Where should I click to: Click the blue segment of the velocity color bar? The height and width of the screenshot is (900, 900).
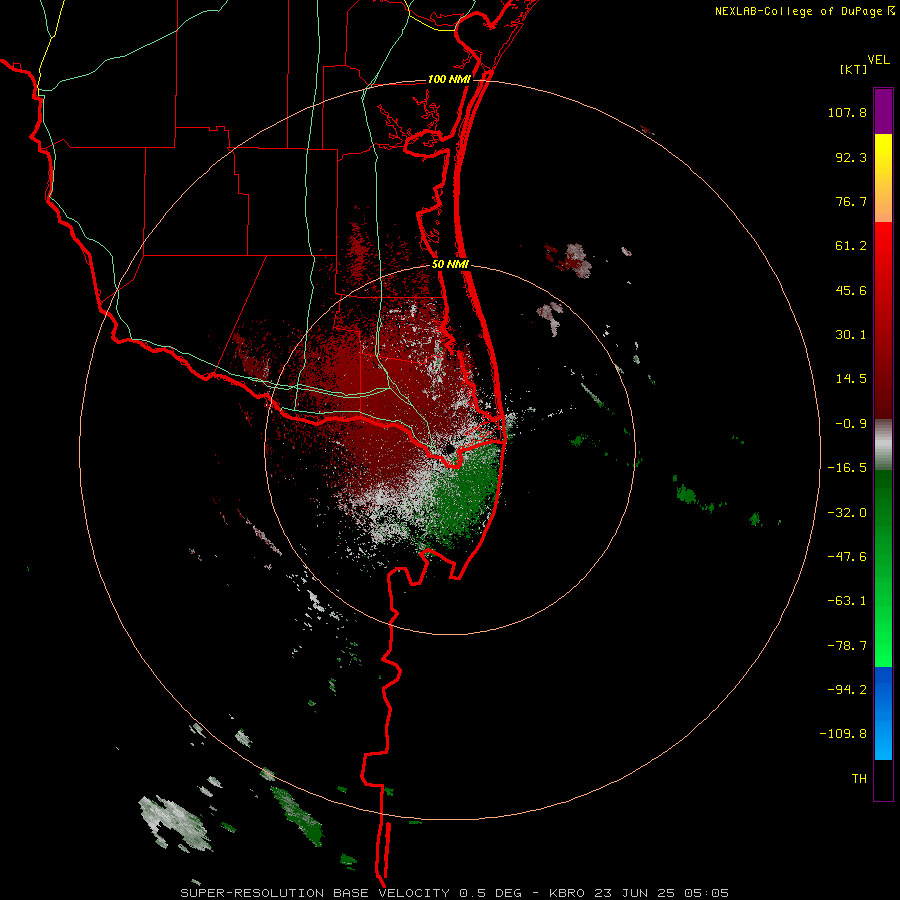(x=883, y=713)
